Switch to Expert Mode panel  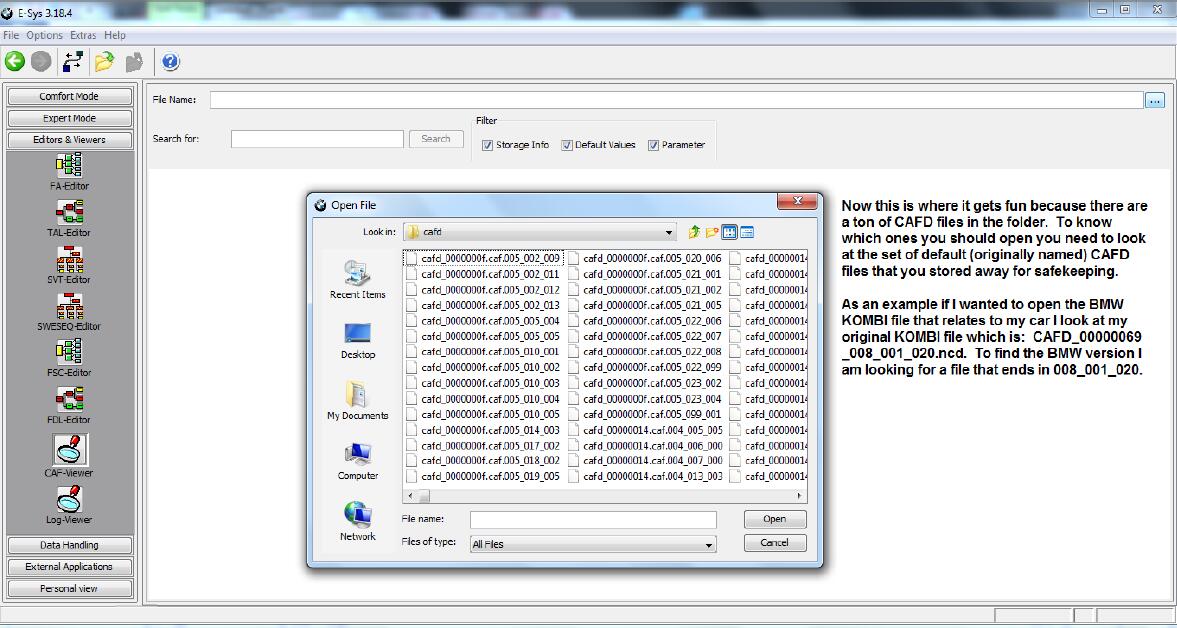tap(69, 118)
